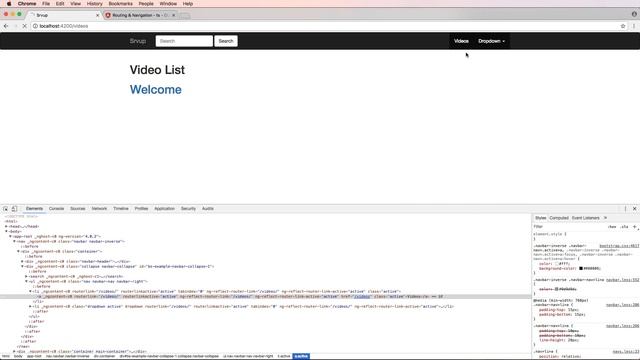Viewport: 640px width, 360px height.
Task: Open the People menu in the menu bar
Action: coord(146,4)
